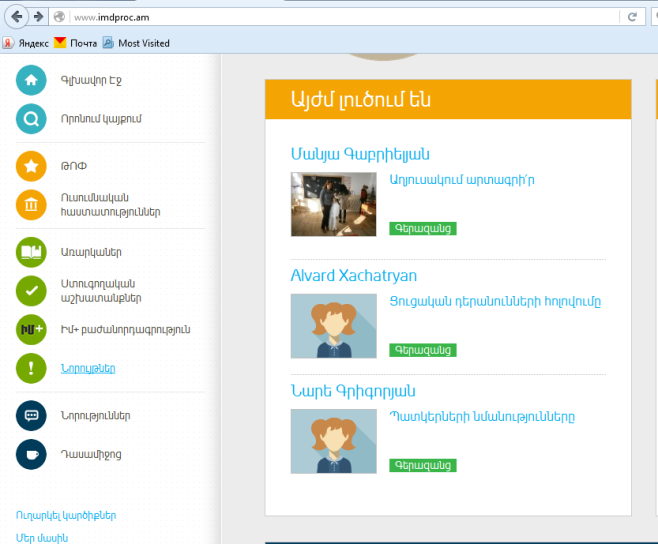Click the dark blue chat bubble icon
Image resolution: width=658 pixels, height=544 pixels.
[31, 415]
